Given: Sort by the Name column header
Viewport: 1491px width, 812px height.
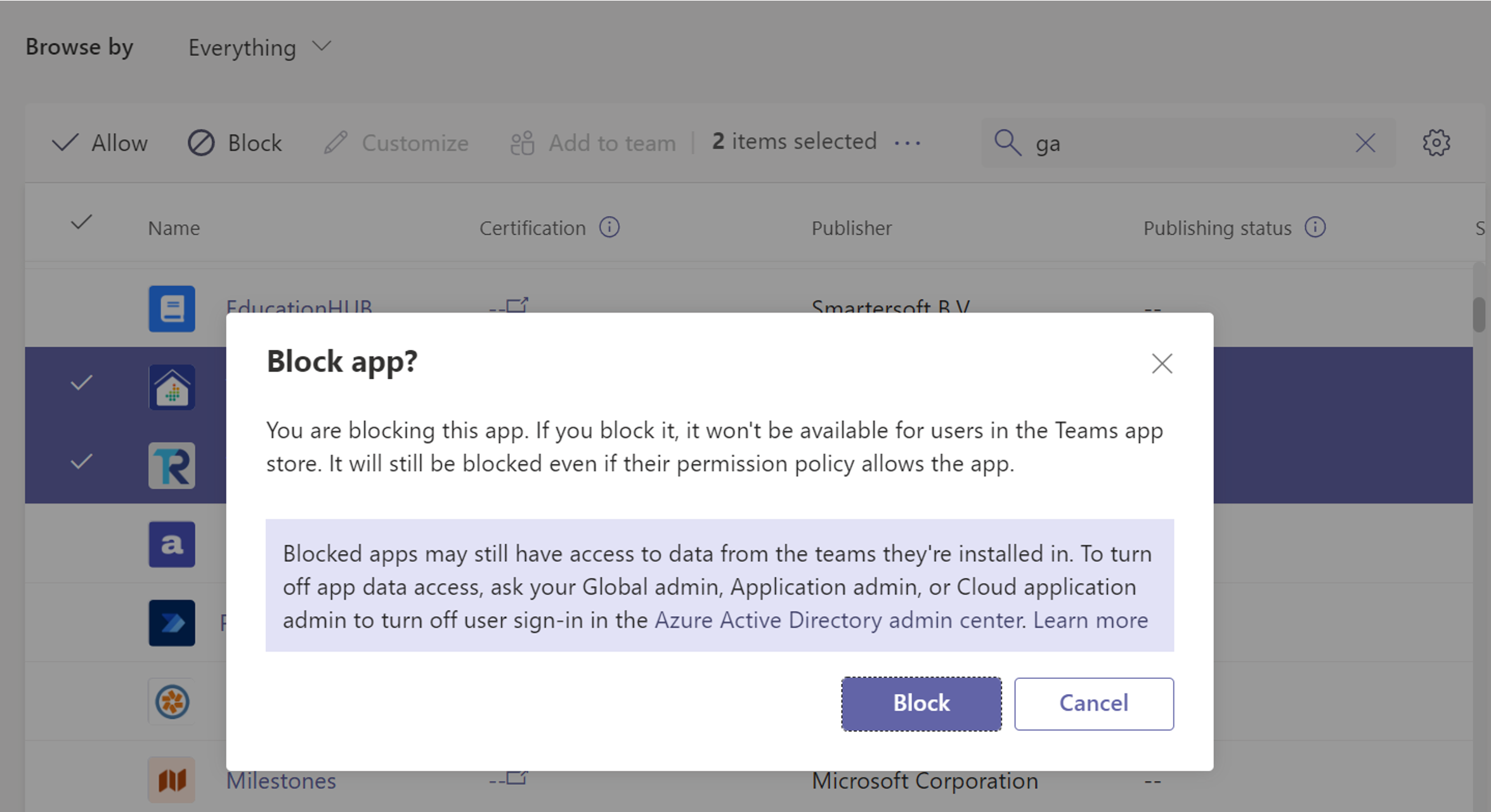Looking at the screenshot, I should point(174,228).
